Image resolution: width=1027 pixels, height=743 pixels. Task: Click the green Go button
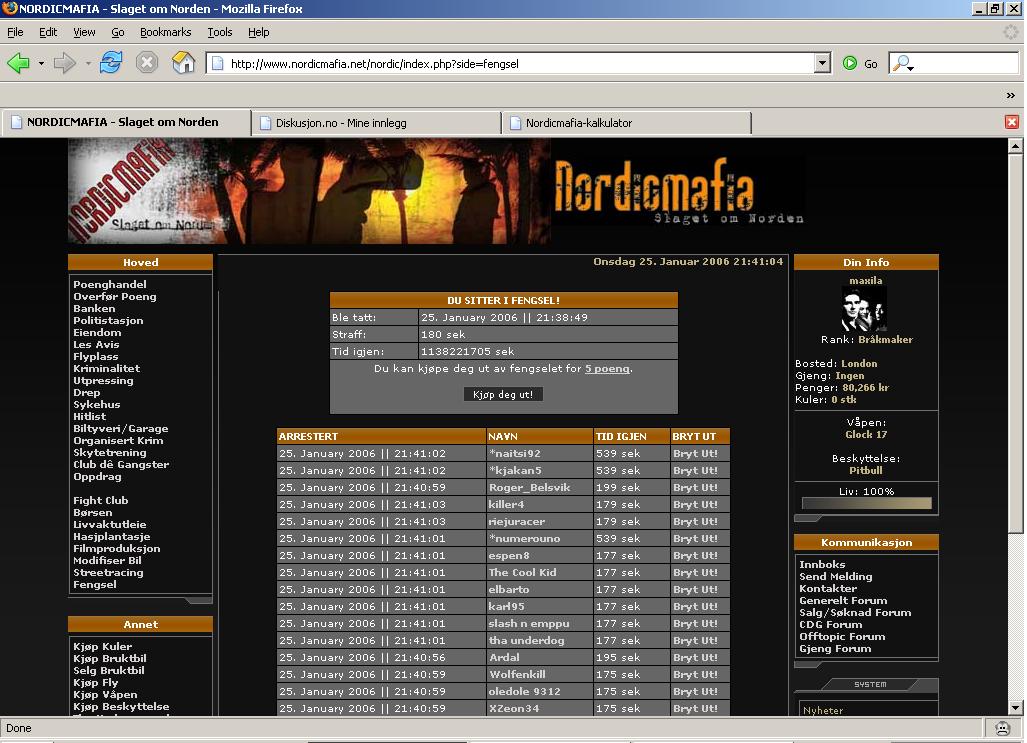click(x=861, y=64)
